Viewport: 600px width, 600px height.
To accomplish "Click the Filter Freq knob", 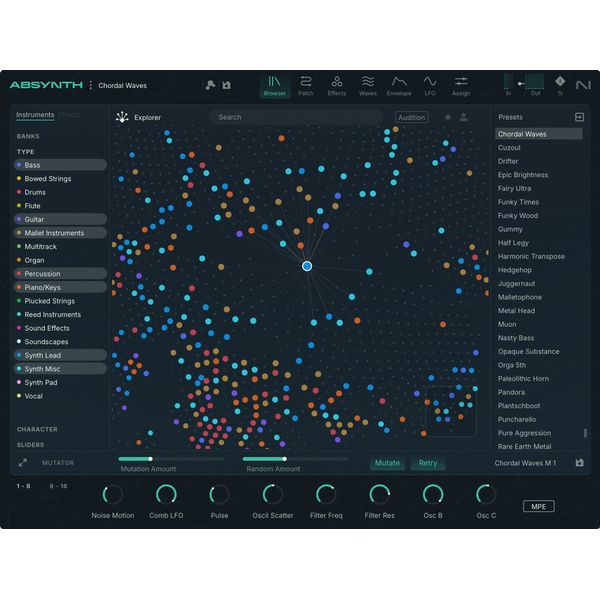I will coord(326,494).
